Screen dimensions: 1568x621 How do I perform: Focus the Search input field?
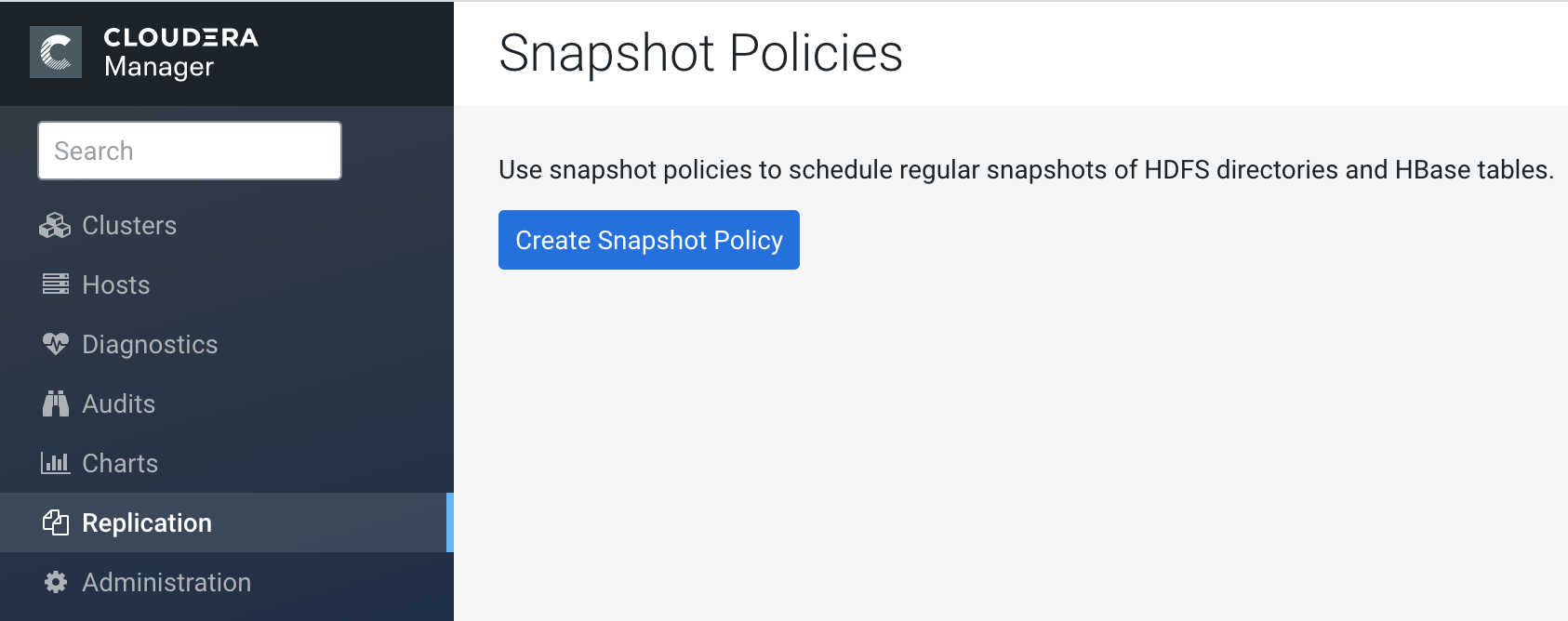pyautogui.click(x=190, y=151)
